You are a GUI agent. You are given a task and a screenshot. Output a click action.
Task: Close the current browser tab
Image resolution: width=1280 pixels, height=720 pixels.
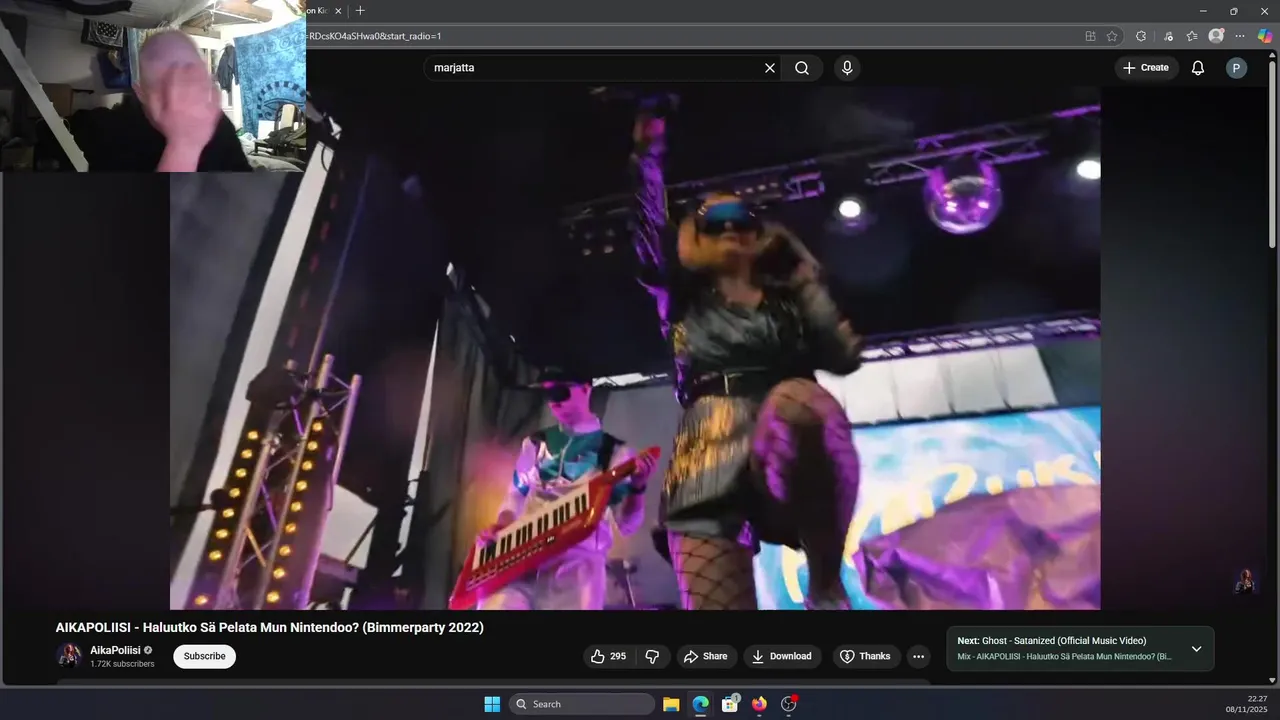point(338,11)
